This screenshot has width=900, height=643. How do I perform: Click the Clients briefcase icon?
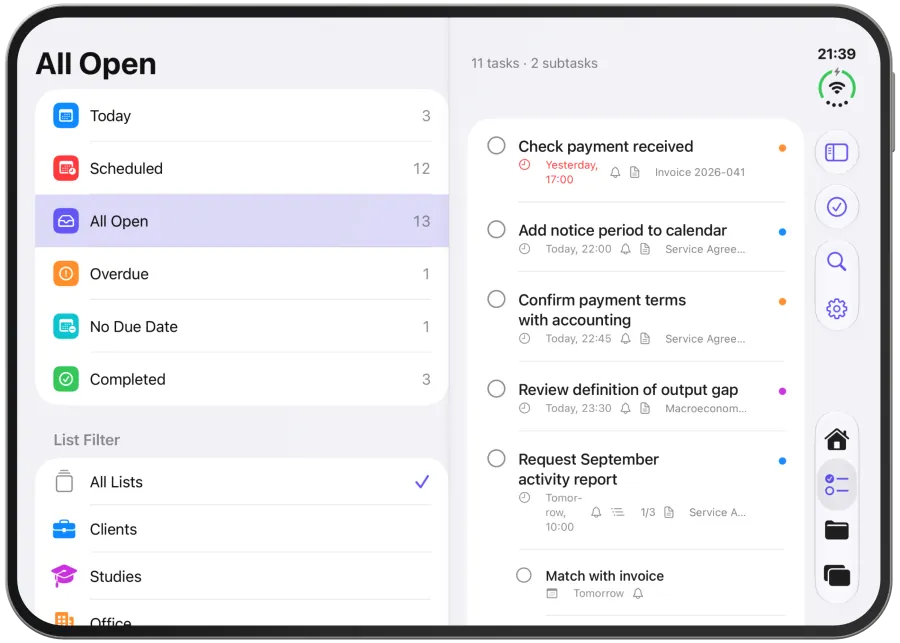click(x=64, y=529)
